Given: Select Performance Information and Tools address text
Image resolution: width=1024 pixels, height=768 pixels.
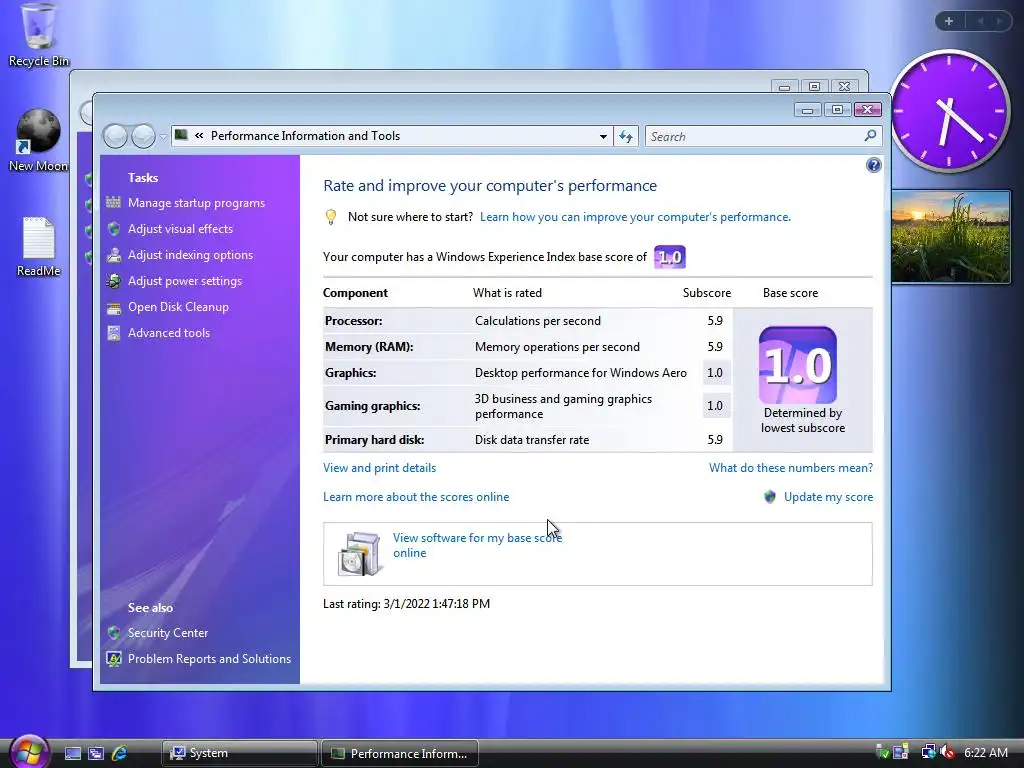Looking at the screenshot, I should coord(305,136).
